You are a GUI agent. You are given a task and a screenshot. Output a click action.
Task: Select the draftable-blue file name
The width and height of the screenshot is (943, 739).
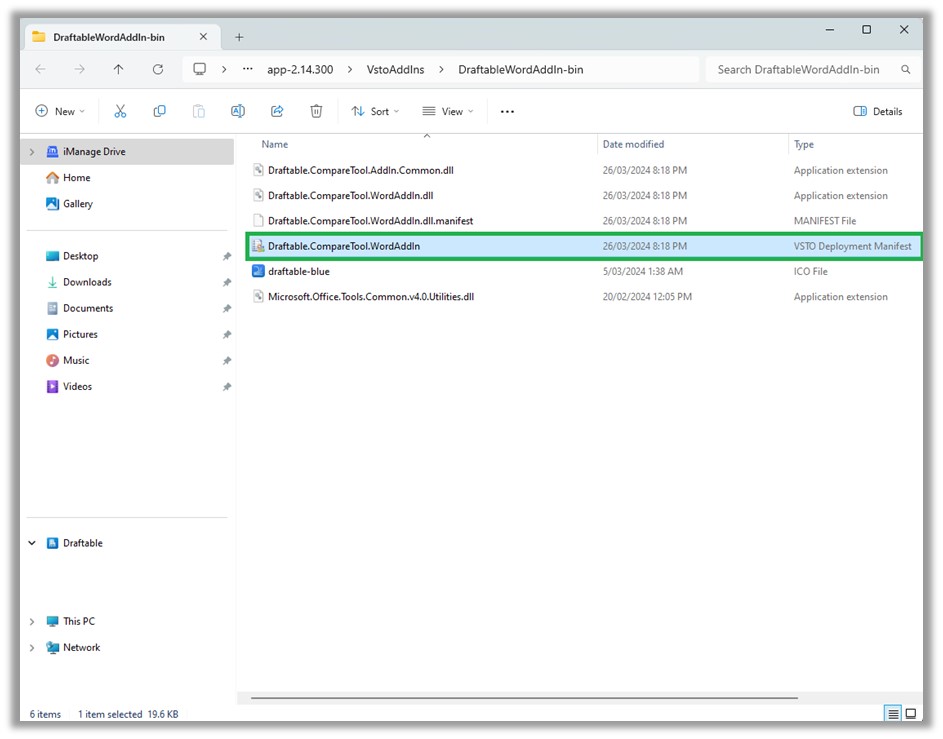click(x=299, y=271)
